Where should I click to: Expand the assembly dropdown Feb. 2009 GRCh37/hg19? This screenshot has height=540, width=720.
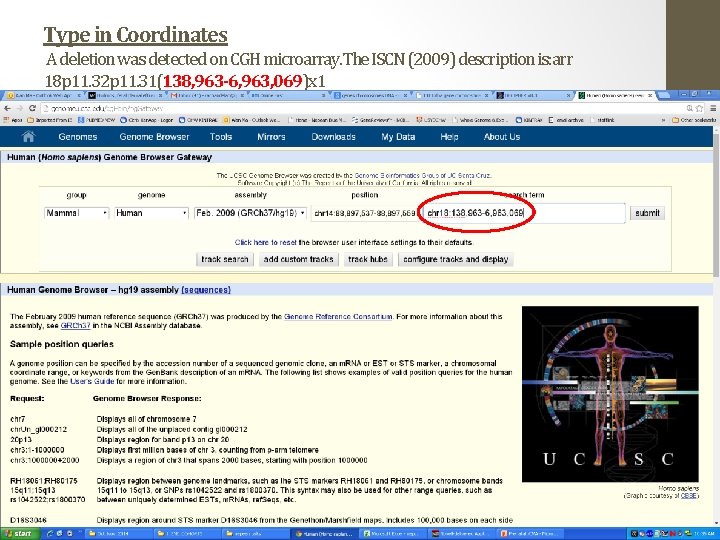pyautogui.click(x=250, y=213)
